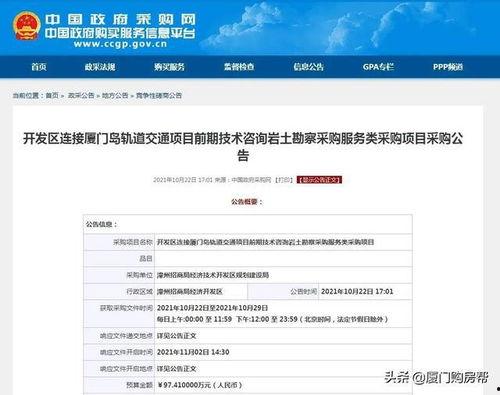The width and height of the screenshot is (500, 395).
Task: Select the publish date under the headline
Action: point(183,180)
